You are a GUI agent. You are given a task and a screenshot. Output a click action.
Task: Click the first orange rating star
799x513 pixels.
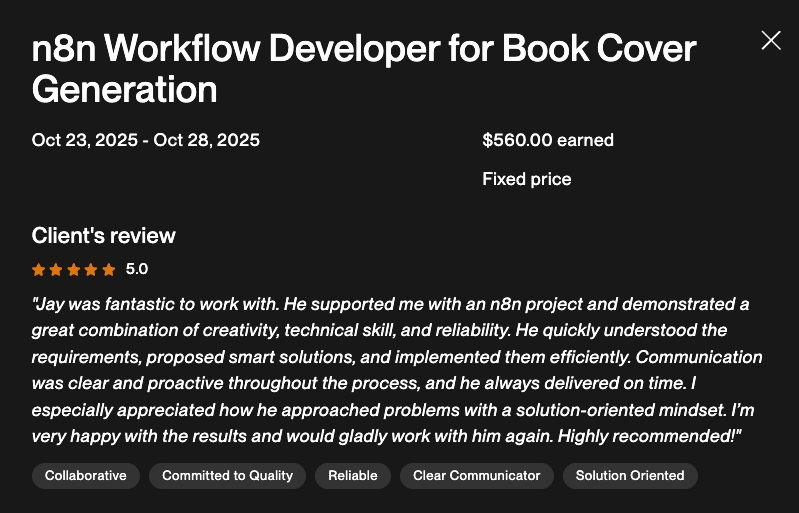pyautogui.click(x=38, y=269)
